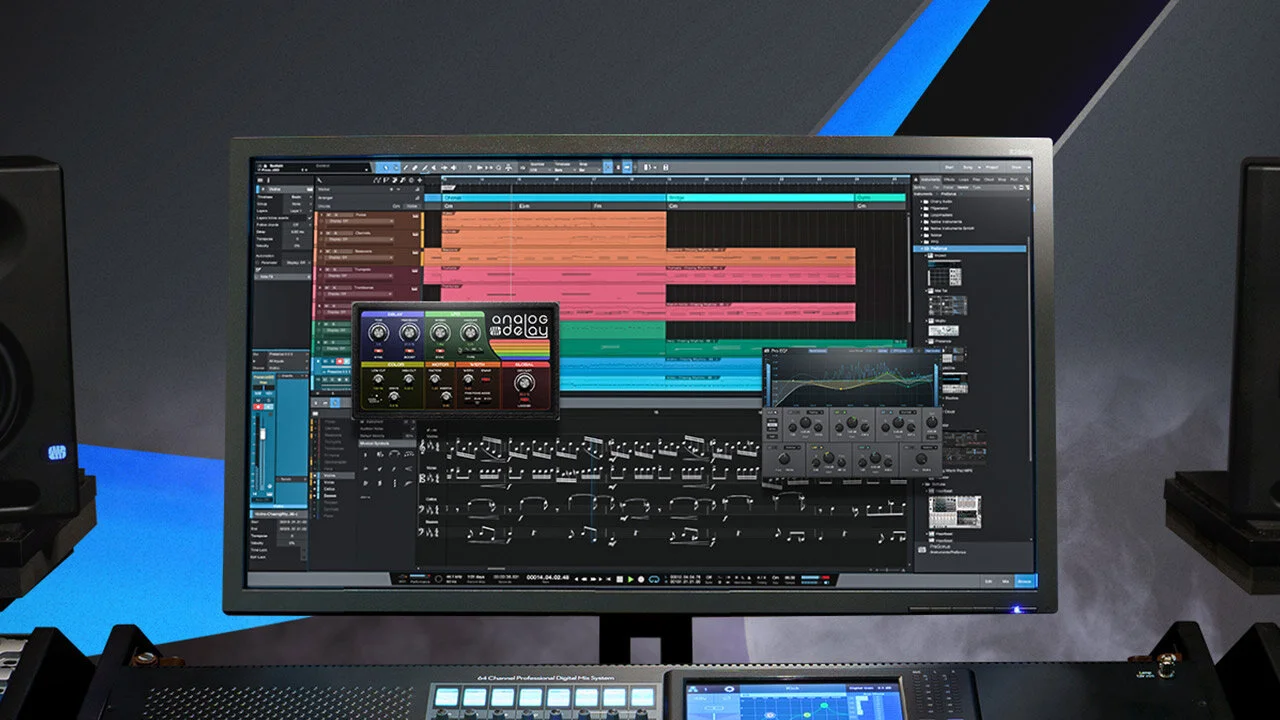
Task: Click the Width knob in Analog Delay
Action: (468, 378)
